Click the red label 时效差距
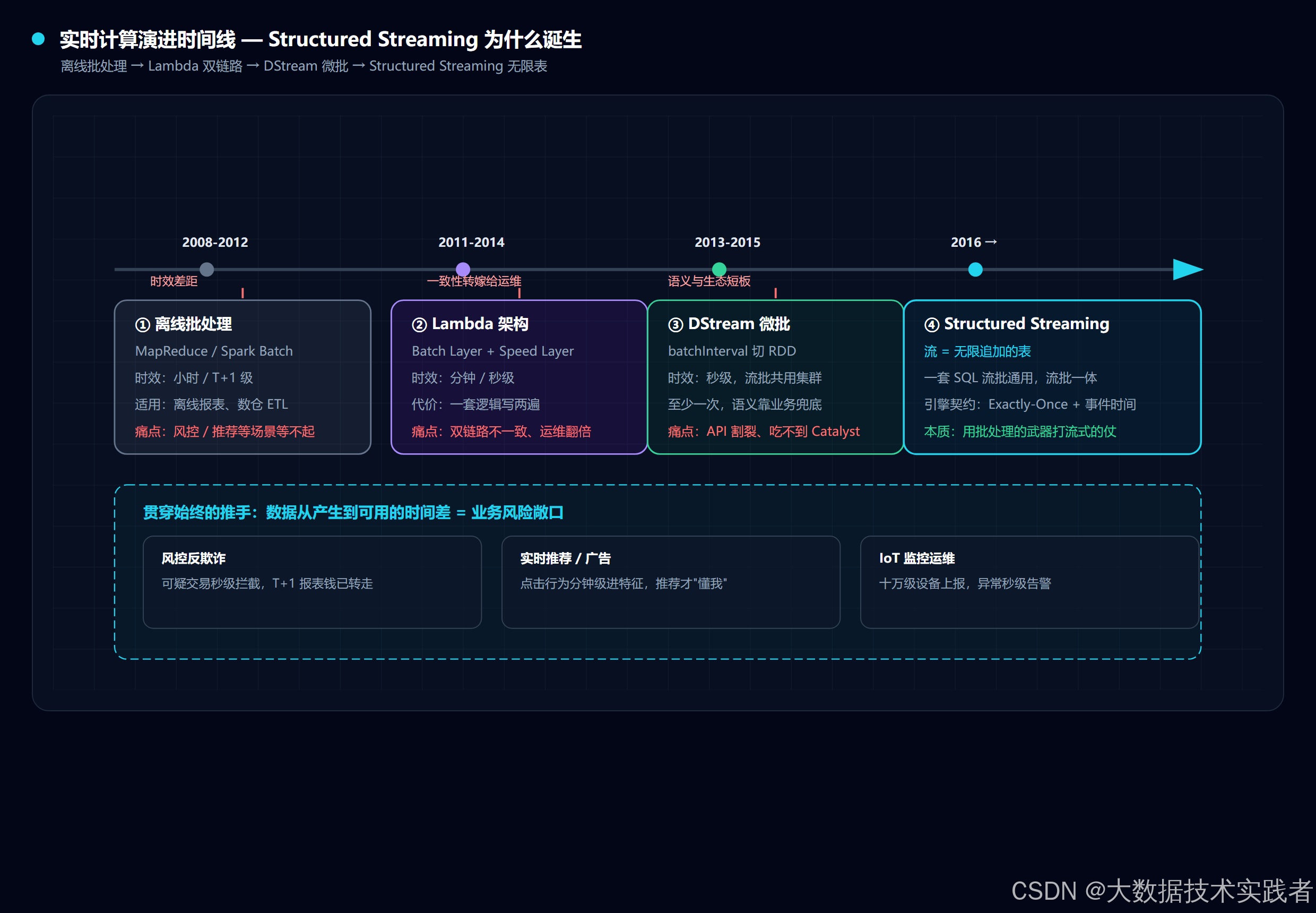This screenshot has height=913, width=1316. (x=174, y=281)
